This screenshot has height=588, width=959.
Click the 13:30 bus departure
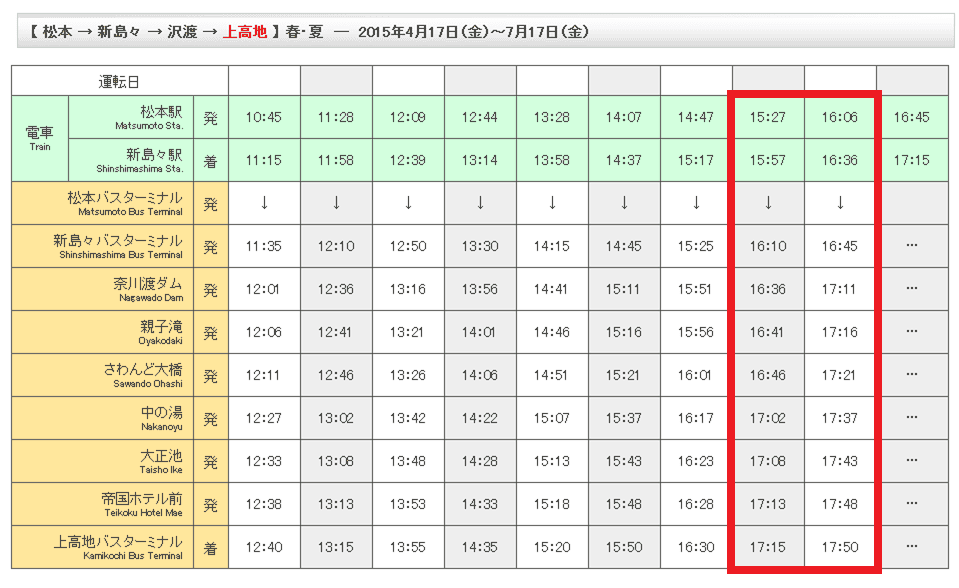tap(480, 246)
